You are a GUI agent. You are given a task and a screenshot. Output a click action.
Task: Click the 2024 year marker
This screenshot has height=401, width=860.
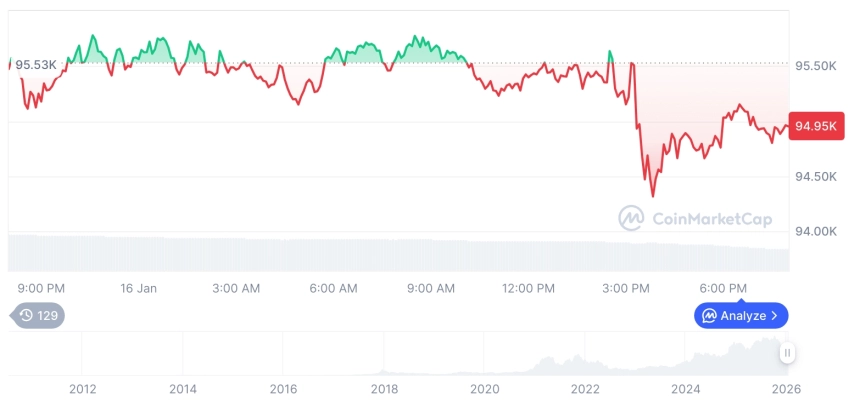tap(685, 388)
